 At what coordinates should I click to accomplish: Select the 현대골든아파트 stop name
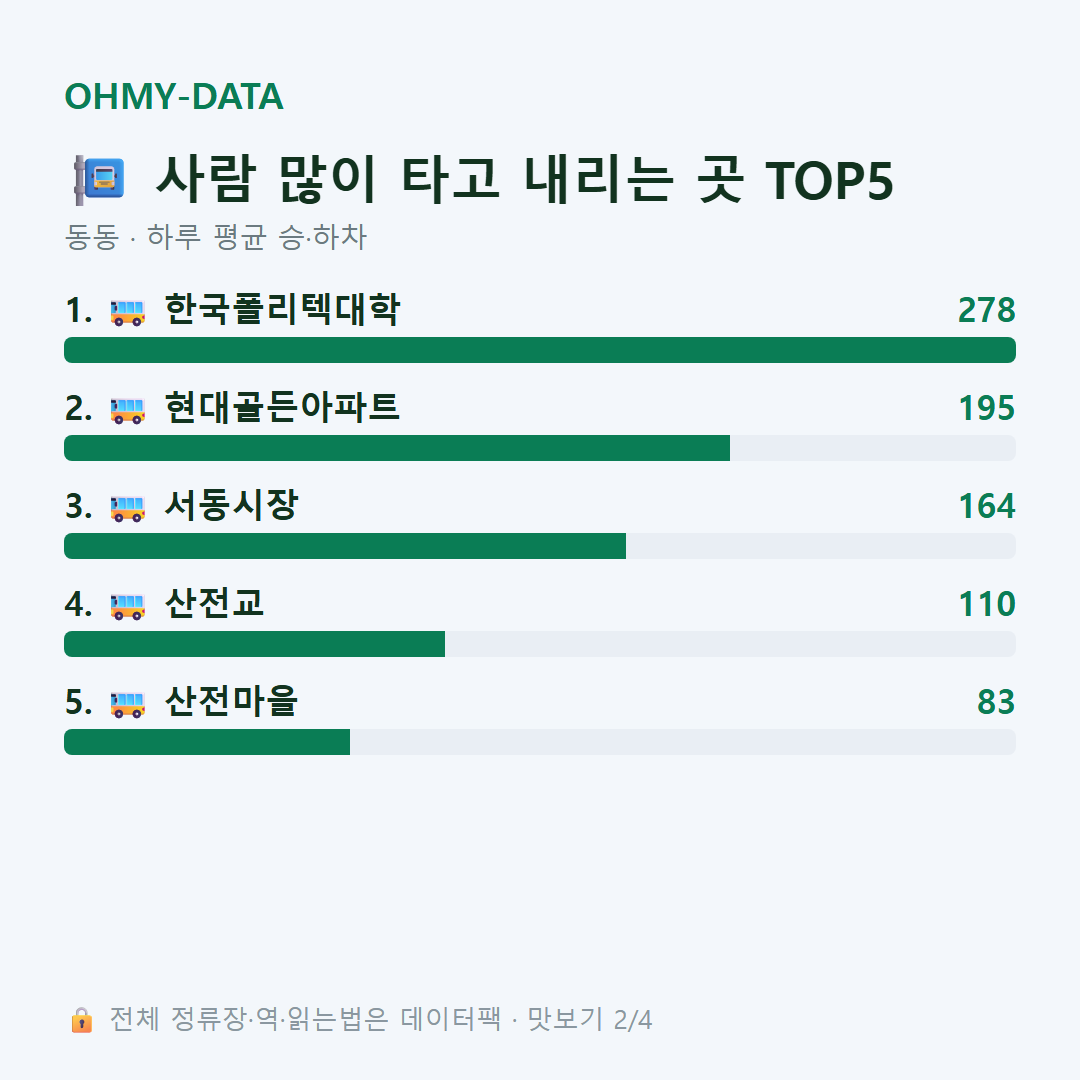[282, 407]
